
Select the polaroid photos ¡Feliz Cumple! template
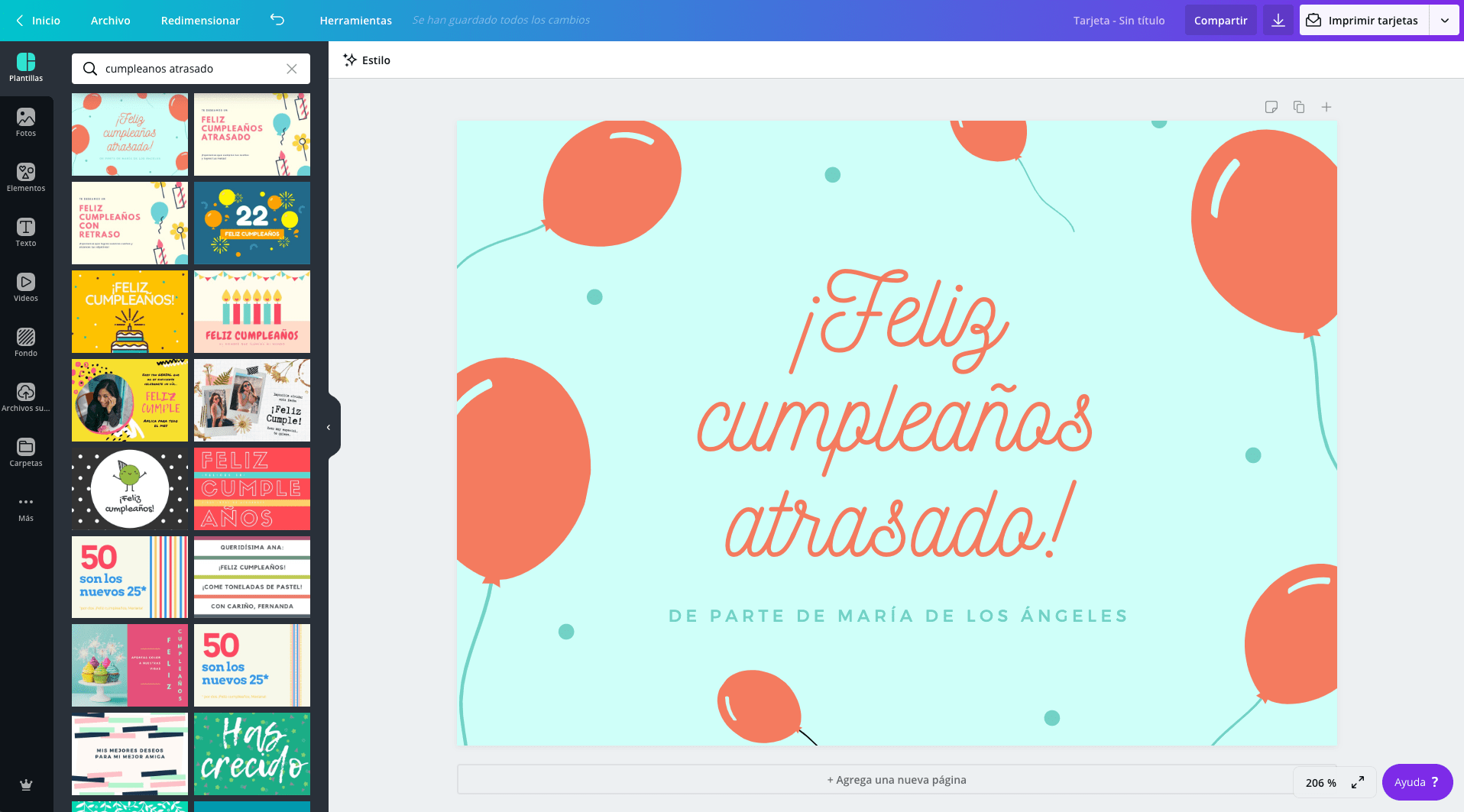pyautogui.click(x=252, y=400)
